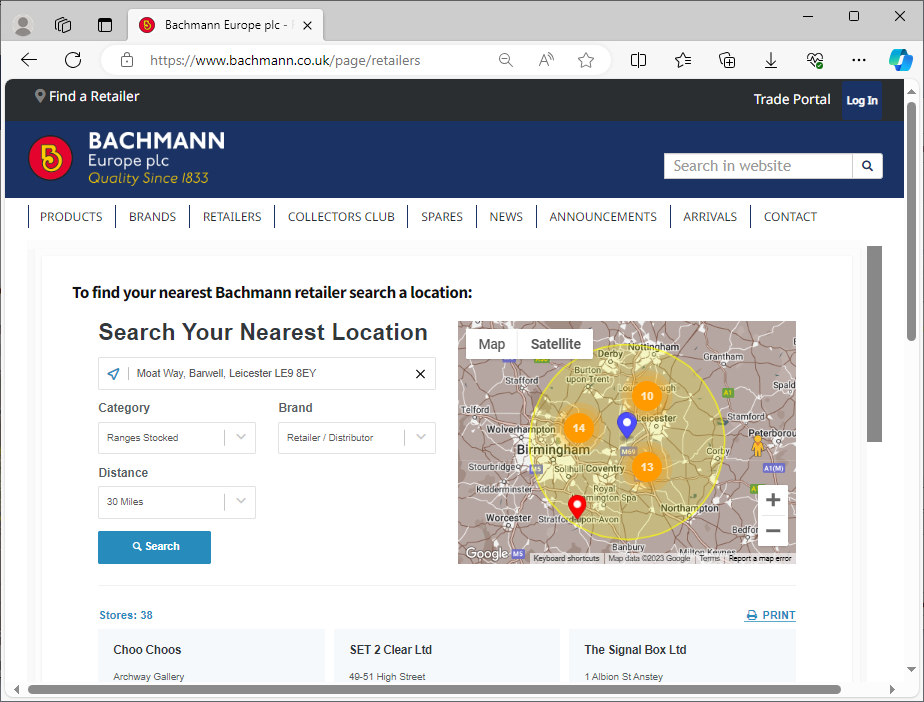Click the Bachmann red logo

(50, 158)
